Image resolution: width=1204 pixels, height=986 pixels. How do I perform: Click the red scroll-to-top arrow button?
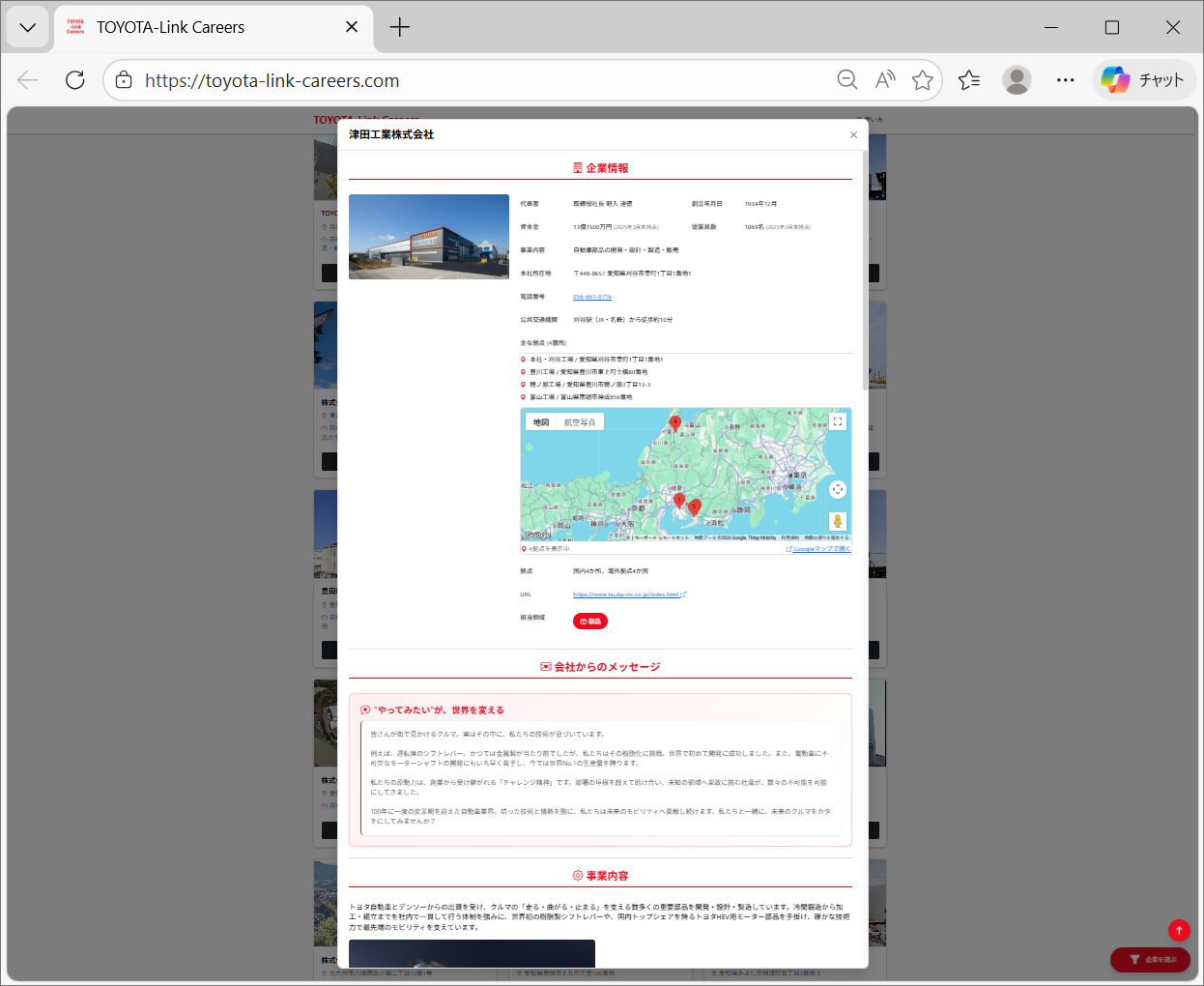[x=1179, y=930]
